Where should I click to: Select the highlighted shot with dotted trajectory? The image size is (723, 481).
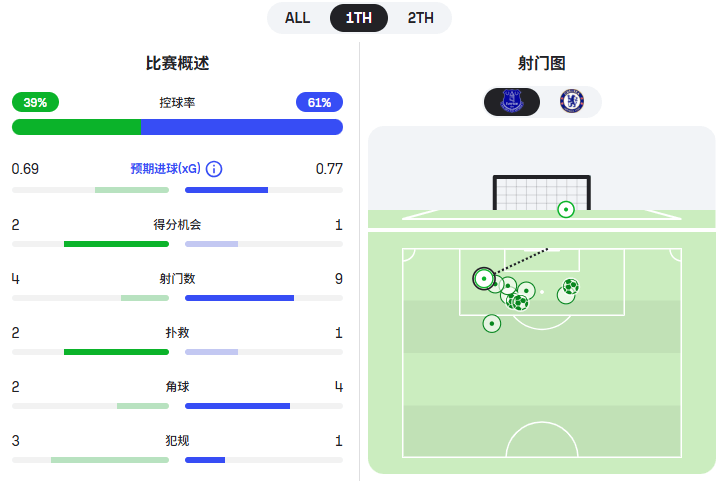484,278
